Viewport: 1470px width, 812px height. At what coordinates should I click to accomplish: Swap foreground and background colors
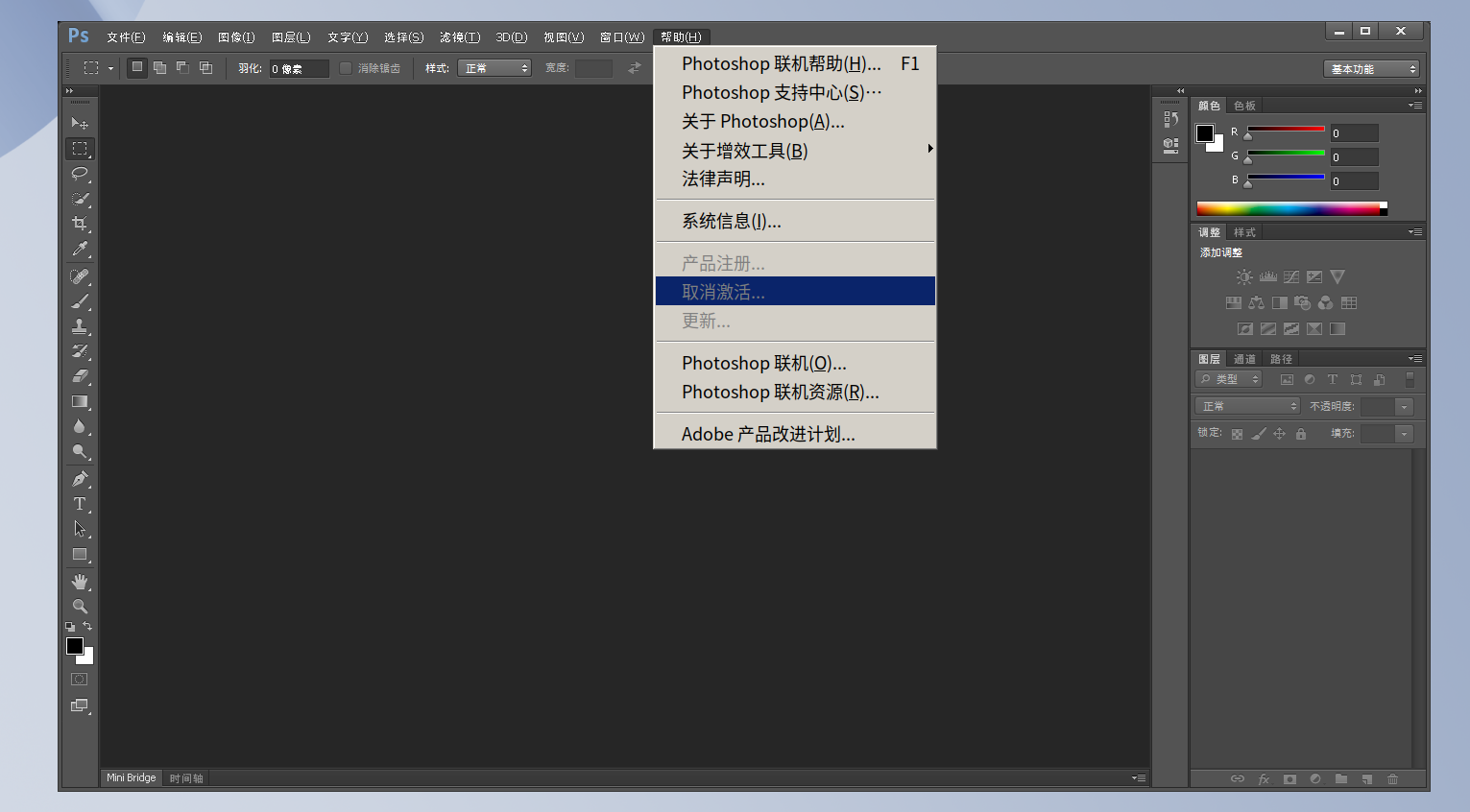pyautogui.click(x=87, y=626)
